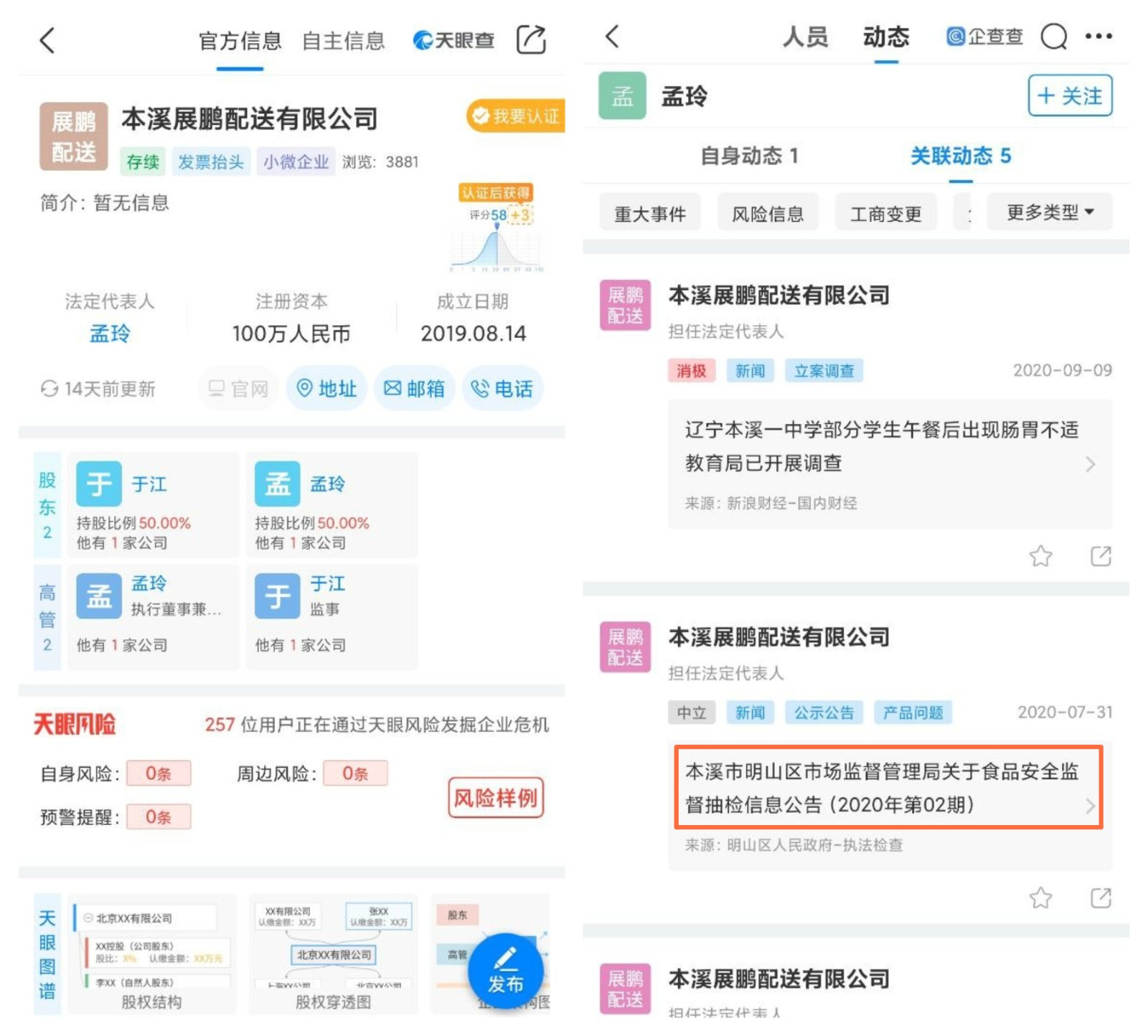This screenshot has width=1148, height=1036.
Task: Switch to the 人员 tab
Action: (x=805, y=37)
